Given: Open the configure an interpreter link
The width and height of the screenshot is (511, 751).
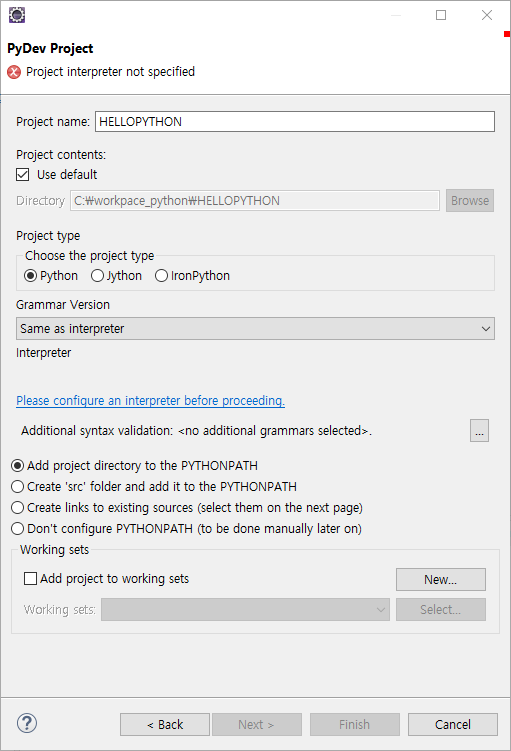Looking at the screenshot, I should (150, 400).
